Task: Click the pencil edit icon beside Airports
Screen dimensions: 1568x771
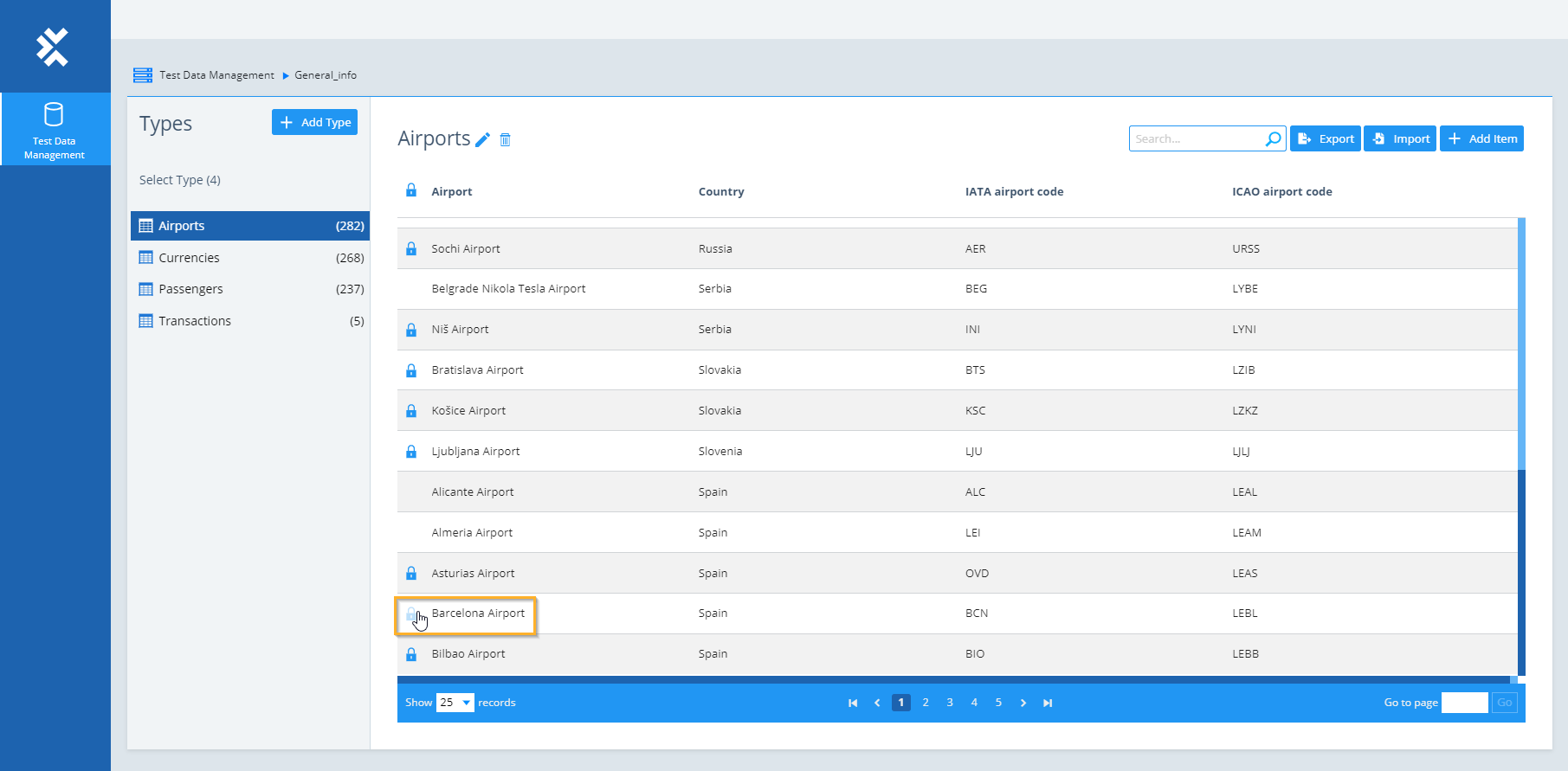Action: [482, 139]
